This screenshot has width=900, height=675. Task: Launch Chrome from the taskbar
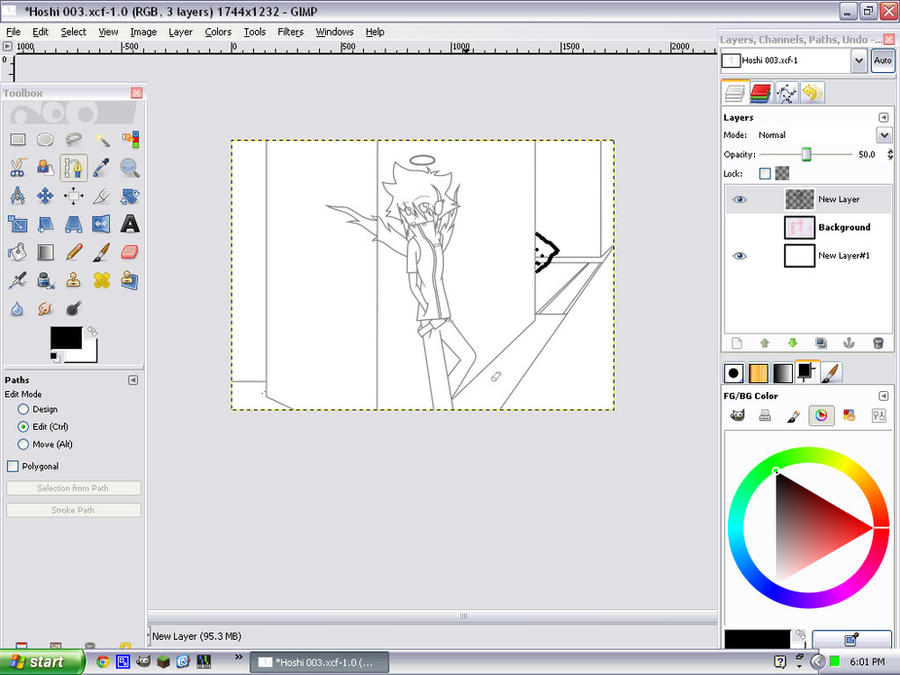click(102, 662)
